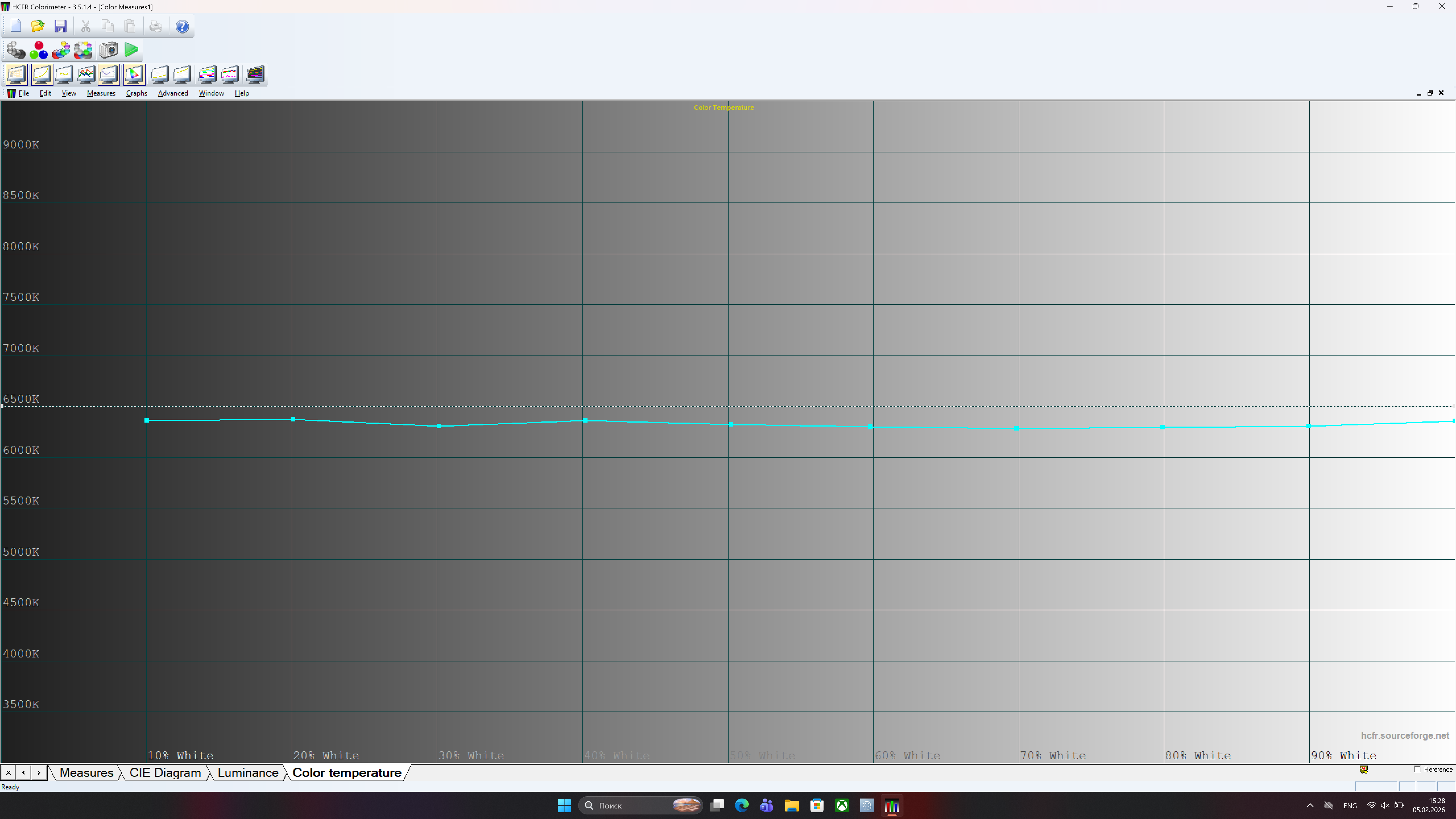Toggle the measures table view button
1456x819 pixels.
pos(16,74)
